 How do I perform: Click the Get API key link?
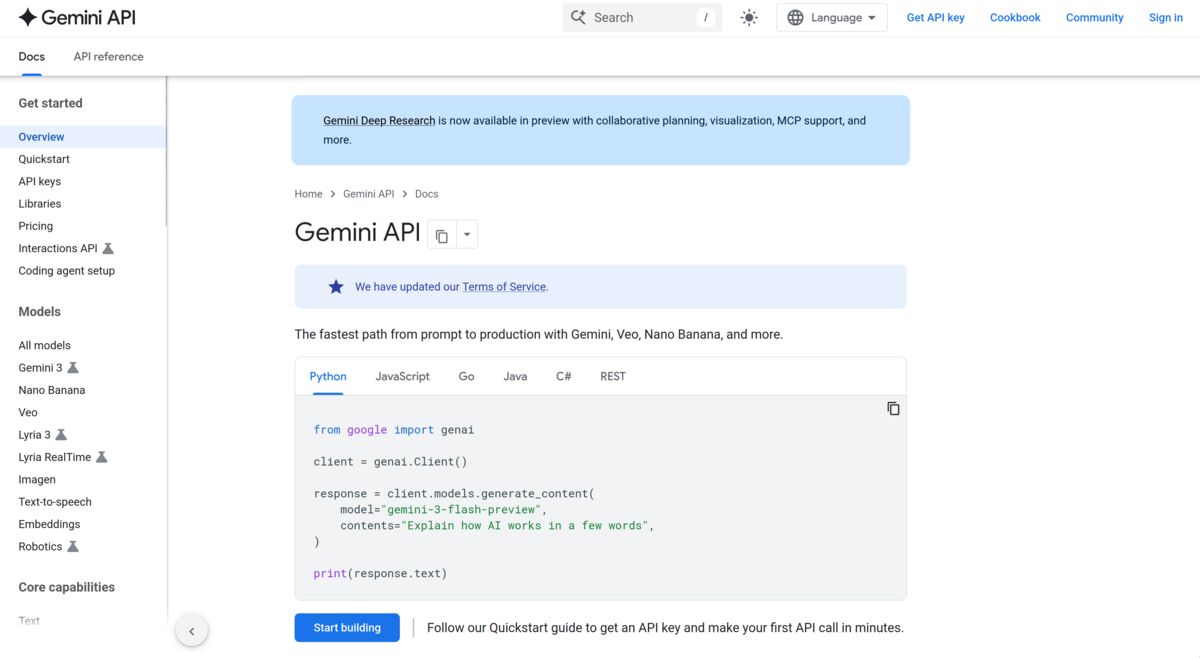pyautogui.click(x=935, y=18)
